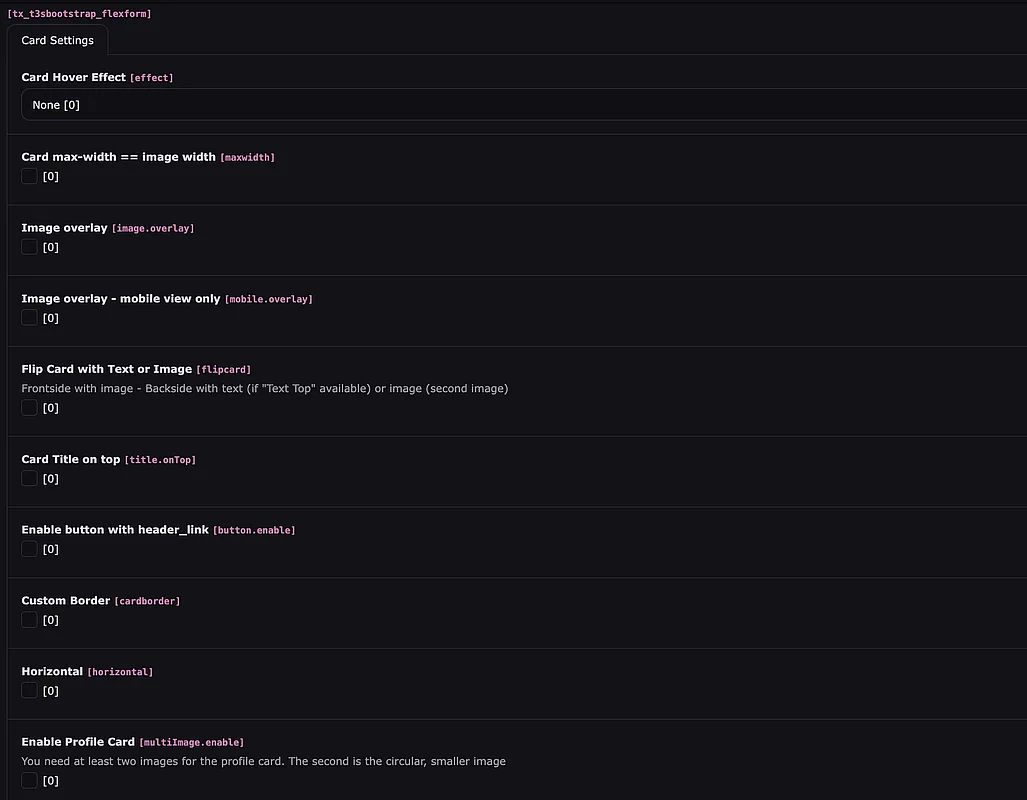1027x800 pixels.
Task: Tick the Enable button with header_link checkbox
Action: (30, 549)
